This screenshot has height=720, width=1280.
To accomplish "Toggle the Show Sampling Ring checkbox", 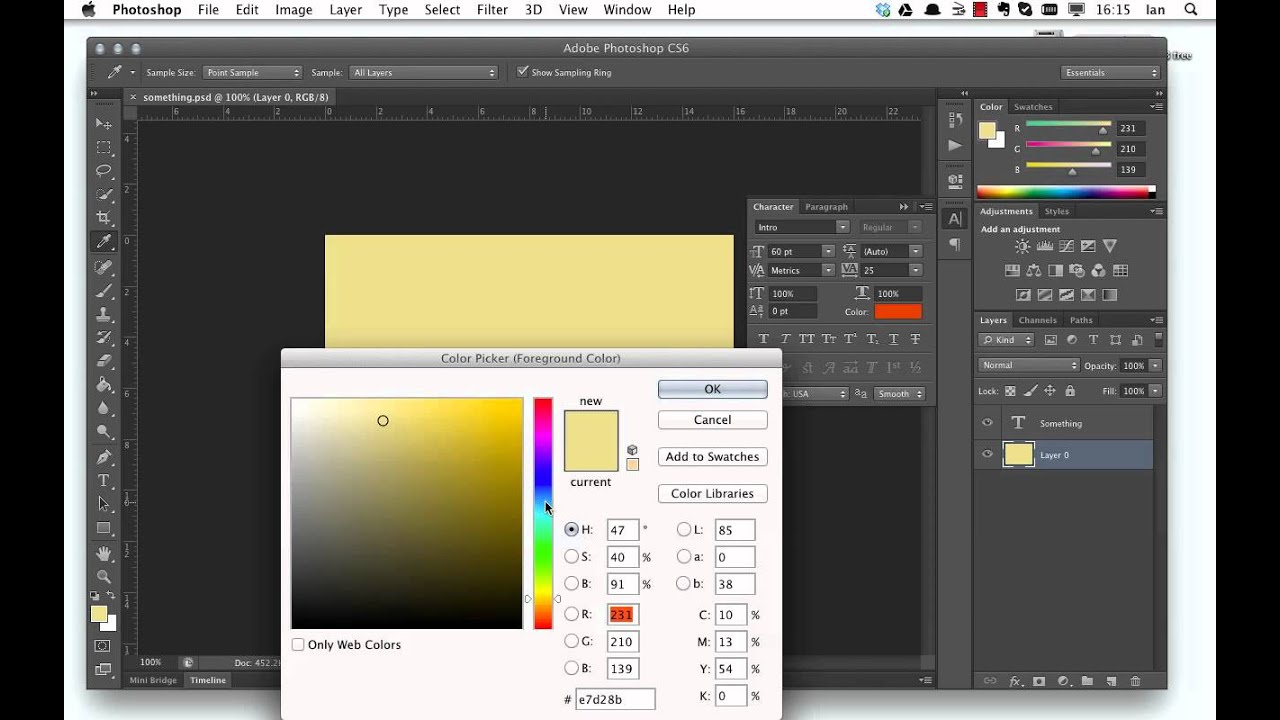I will click(x=522, y=72).
